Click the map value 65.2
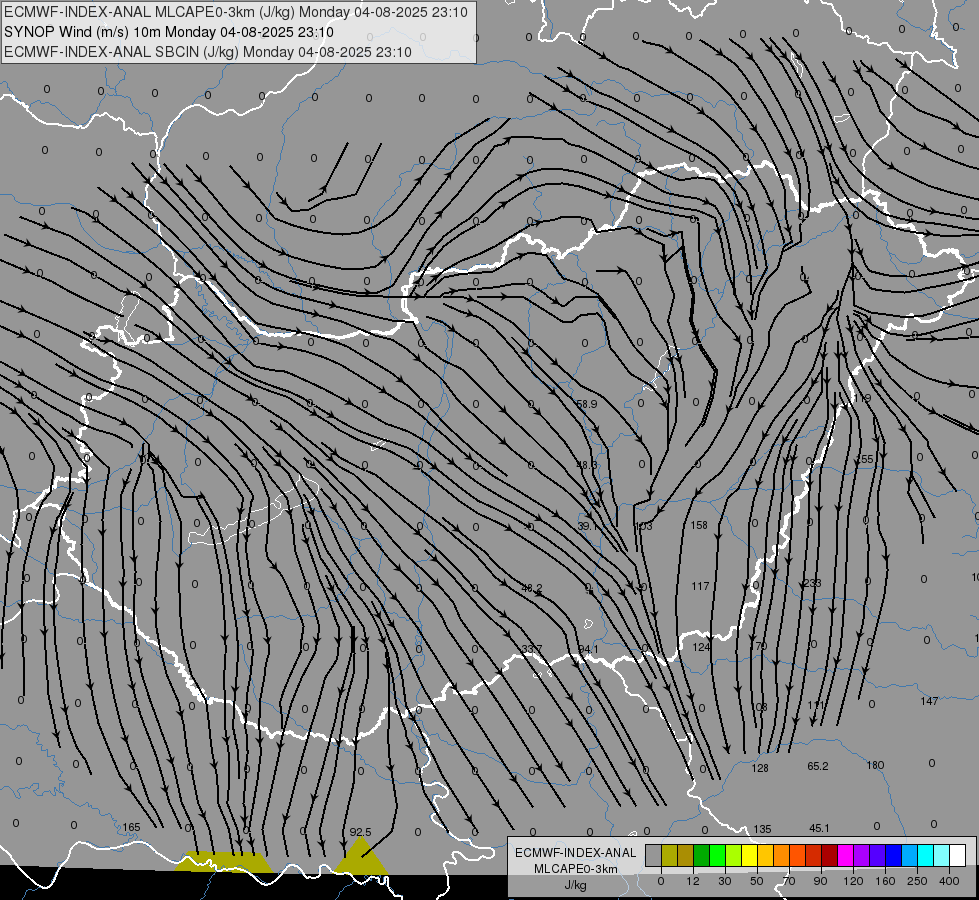The width and height of the screenshot is (979, 900). point(818,766)
